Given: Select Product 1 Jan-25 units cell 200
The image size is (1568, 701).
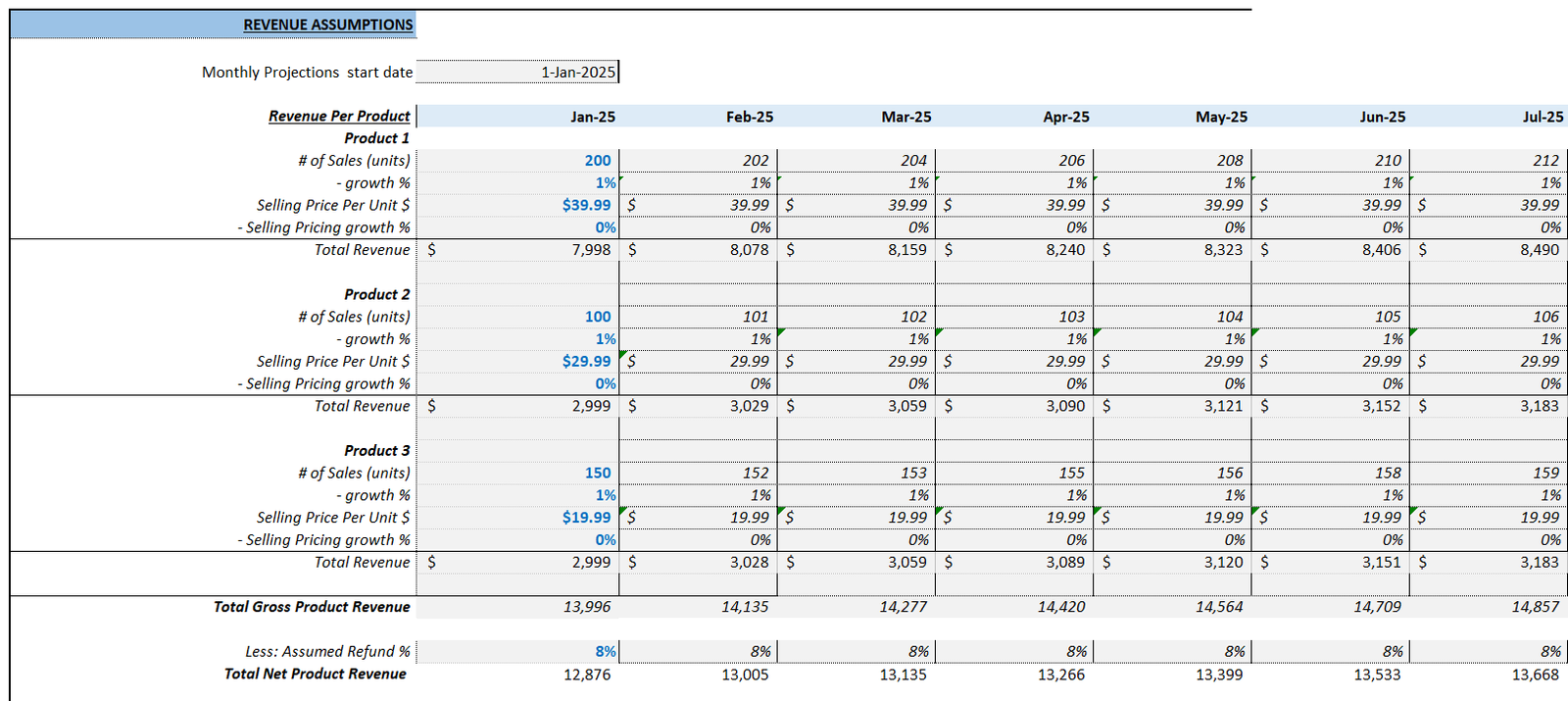Looking at the screenshot, I should pyautogui.click(x=597, y=161).
